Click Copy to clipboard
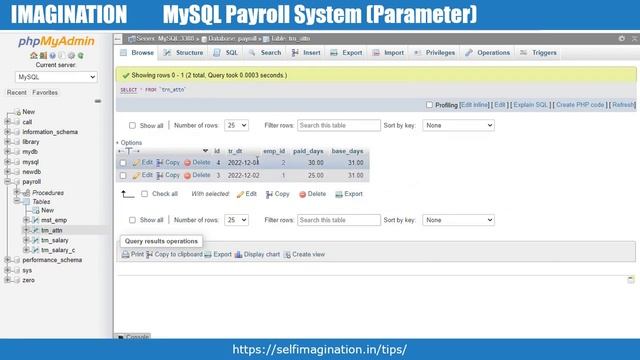640x360 pixels. pos(174,254)
